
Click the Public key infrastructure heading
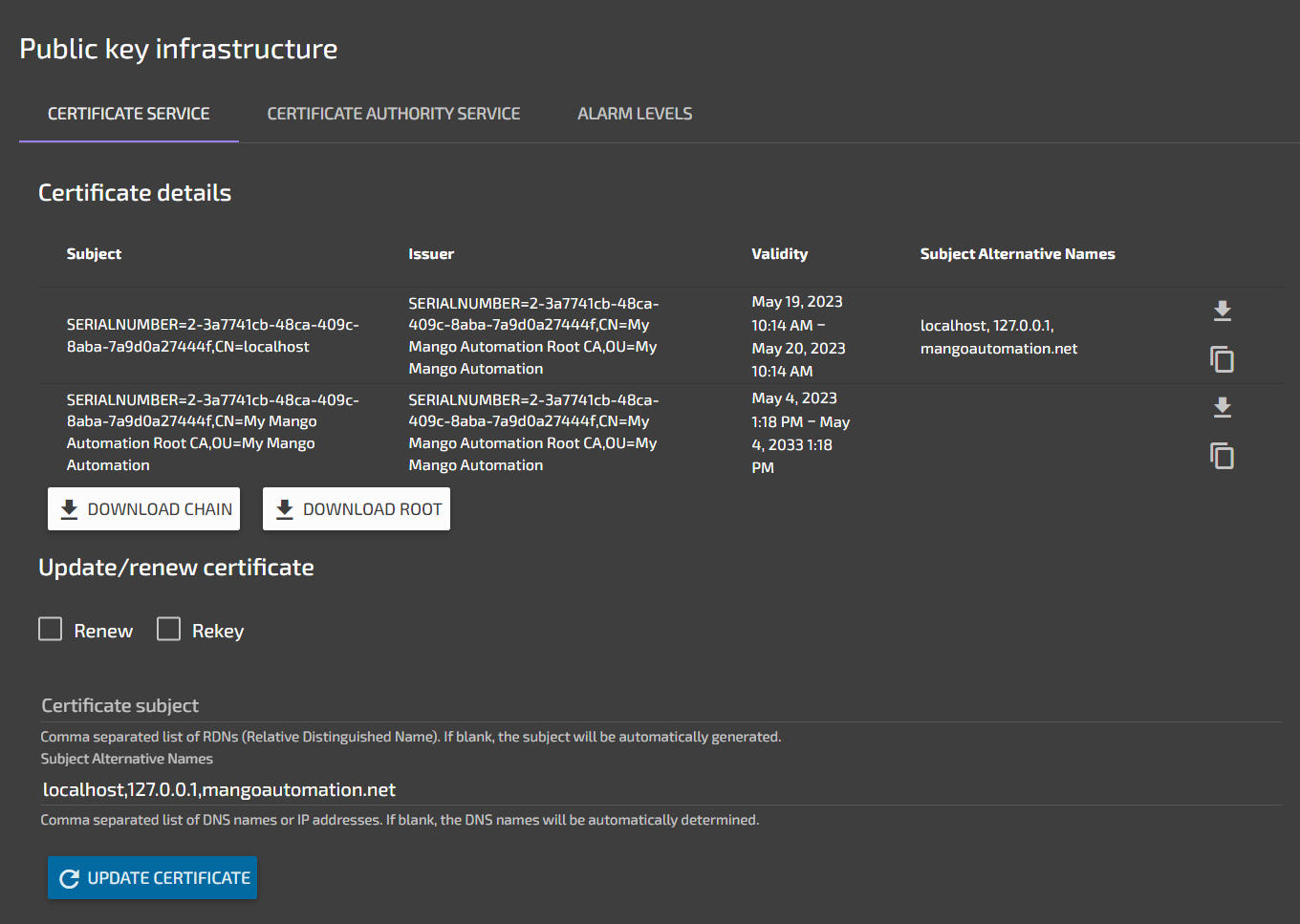[x=179, y=49]
